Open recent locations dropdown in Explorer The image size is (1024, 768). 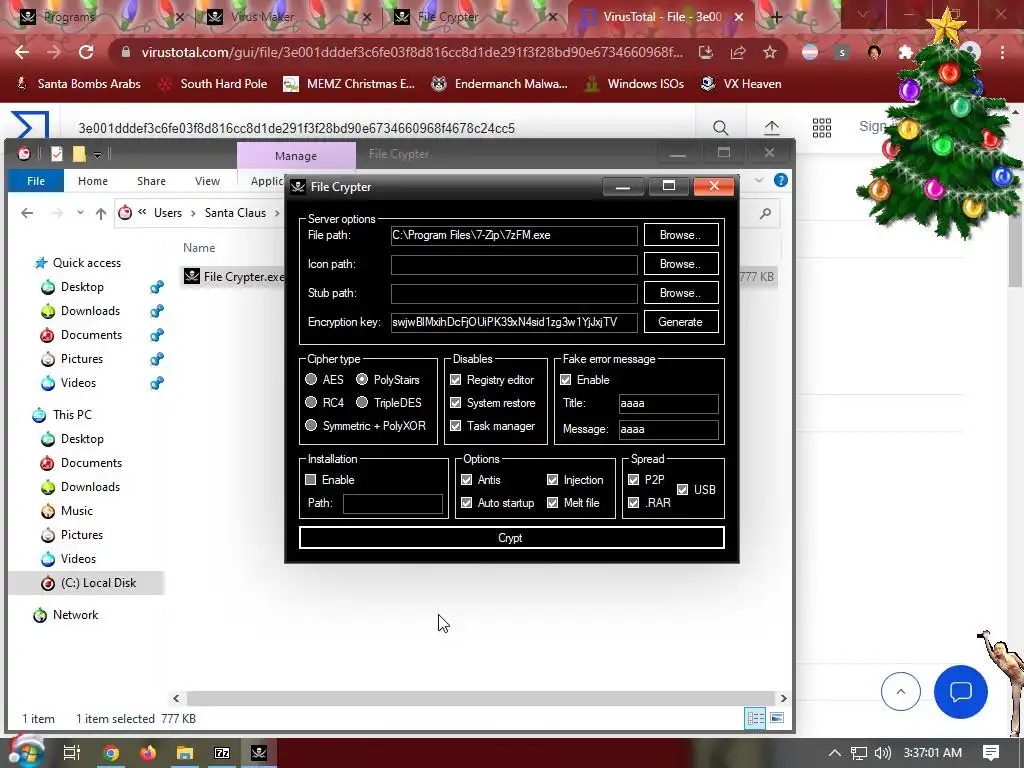point(80,213)
